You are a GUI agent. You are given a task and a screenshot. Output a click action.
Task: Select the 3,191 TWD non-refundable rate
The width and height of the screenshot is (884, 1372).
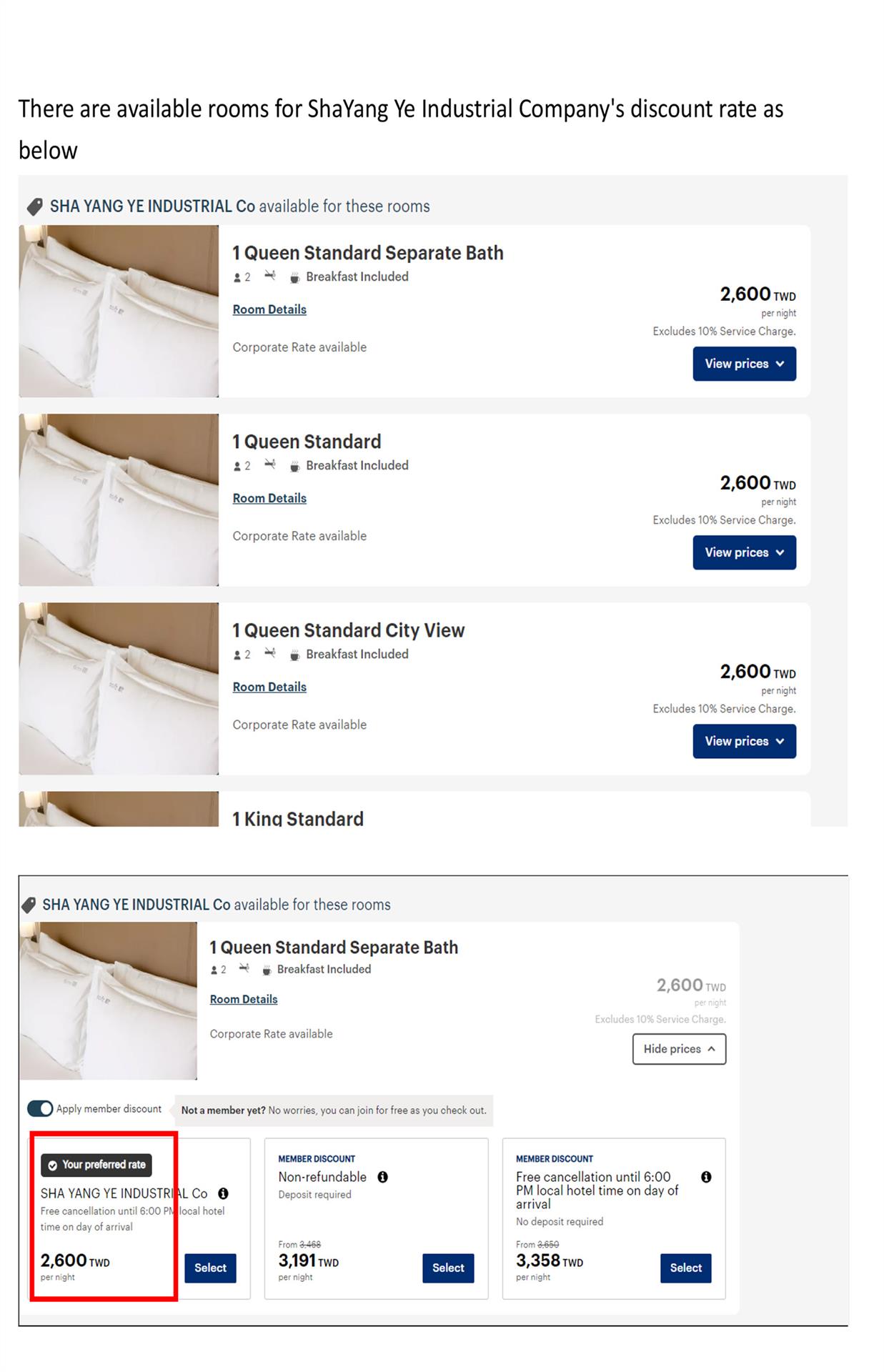pos(448,1268)
